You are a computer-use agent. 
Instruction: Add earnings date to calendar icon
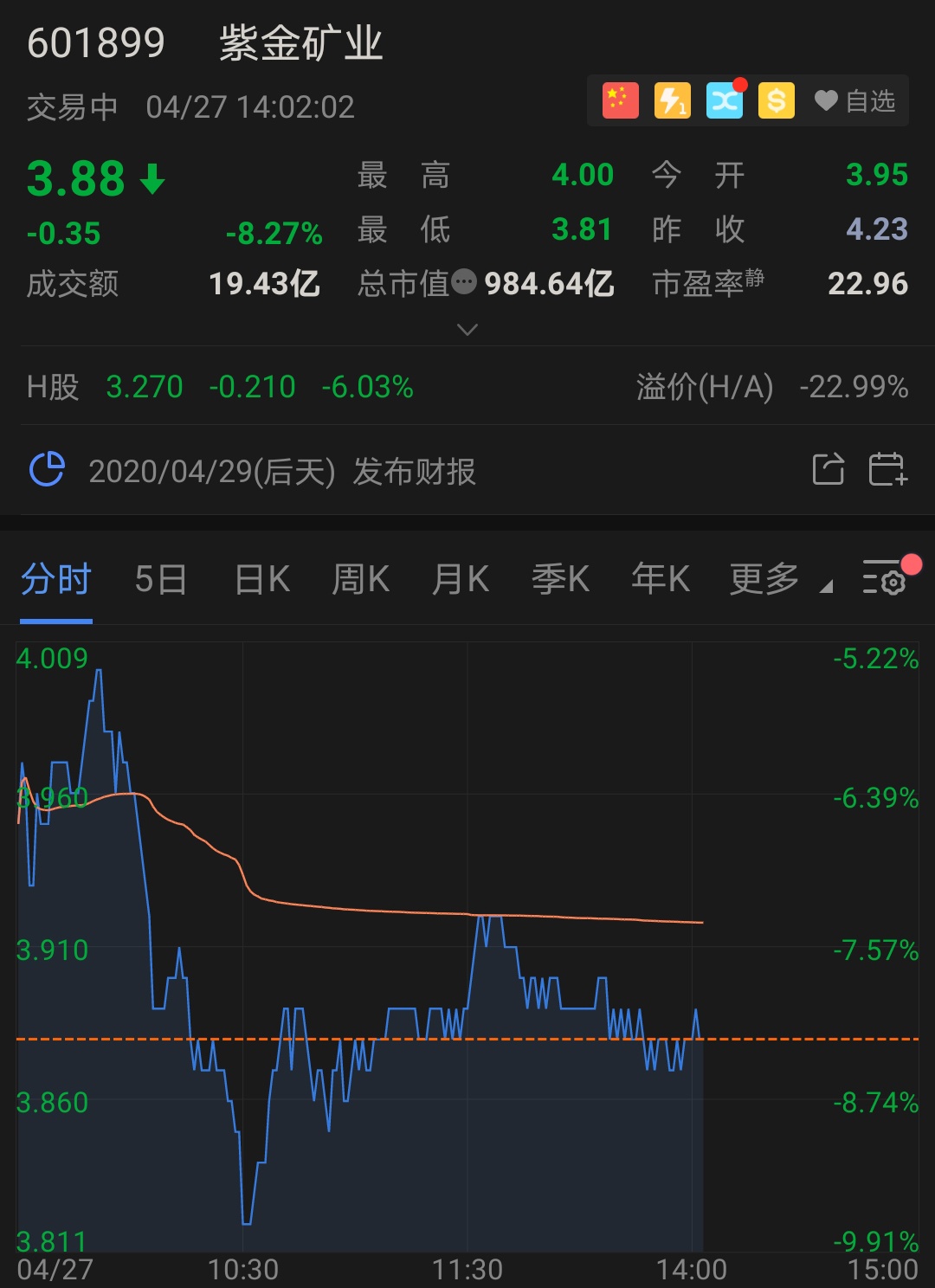click(x=887, y=469)
